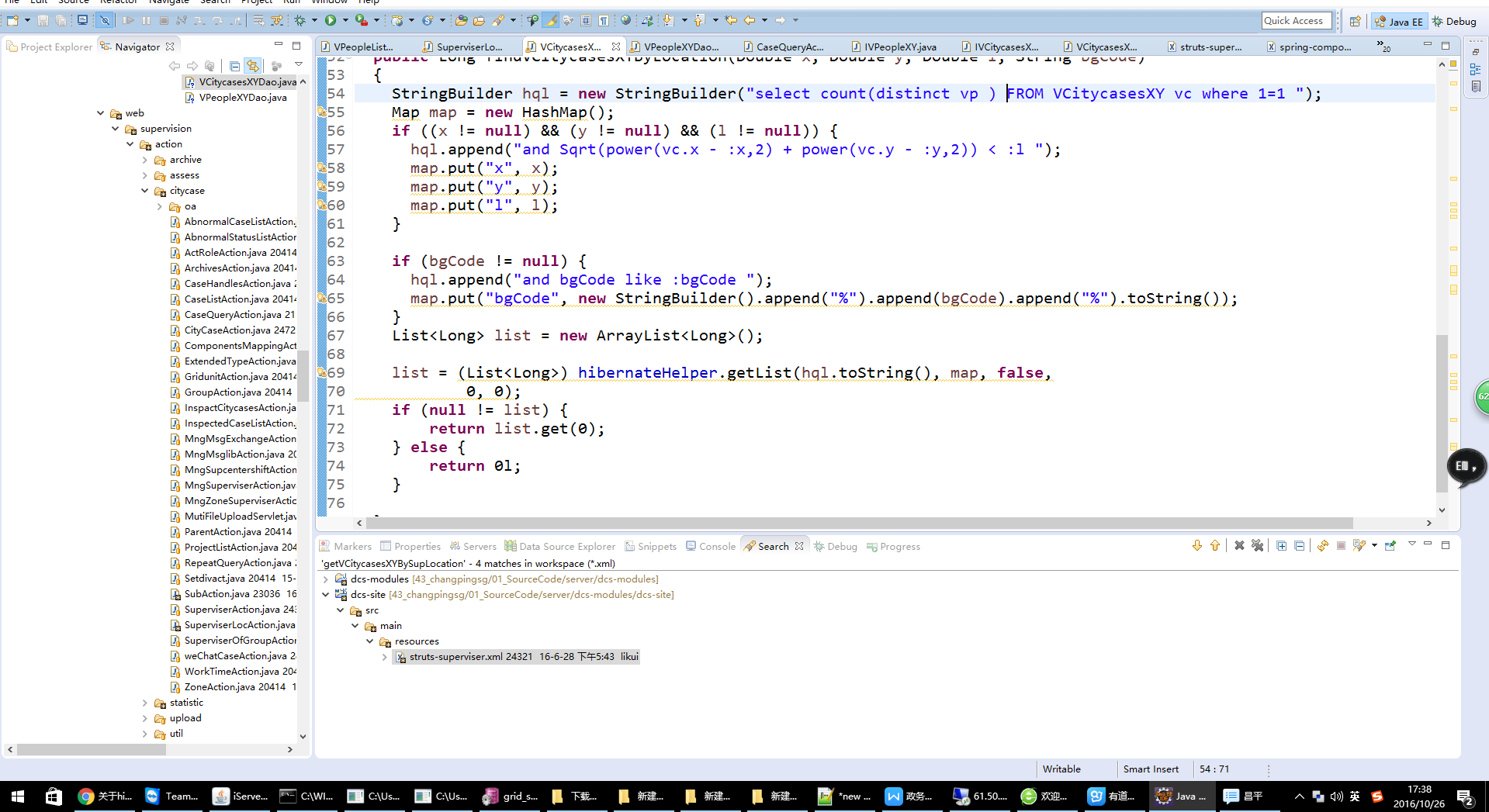Click the Save All toolbar icon
The height and width of the screenshot is (812, 1489).
click(60, 20)
